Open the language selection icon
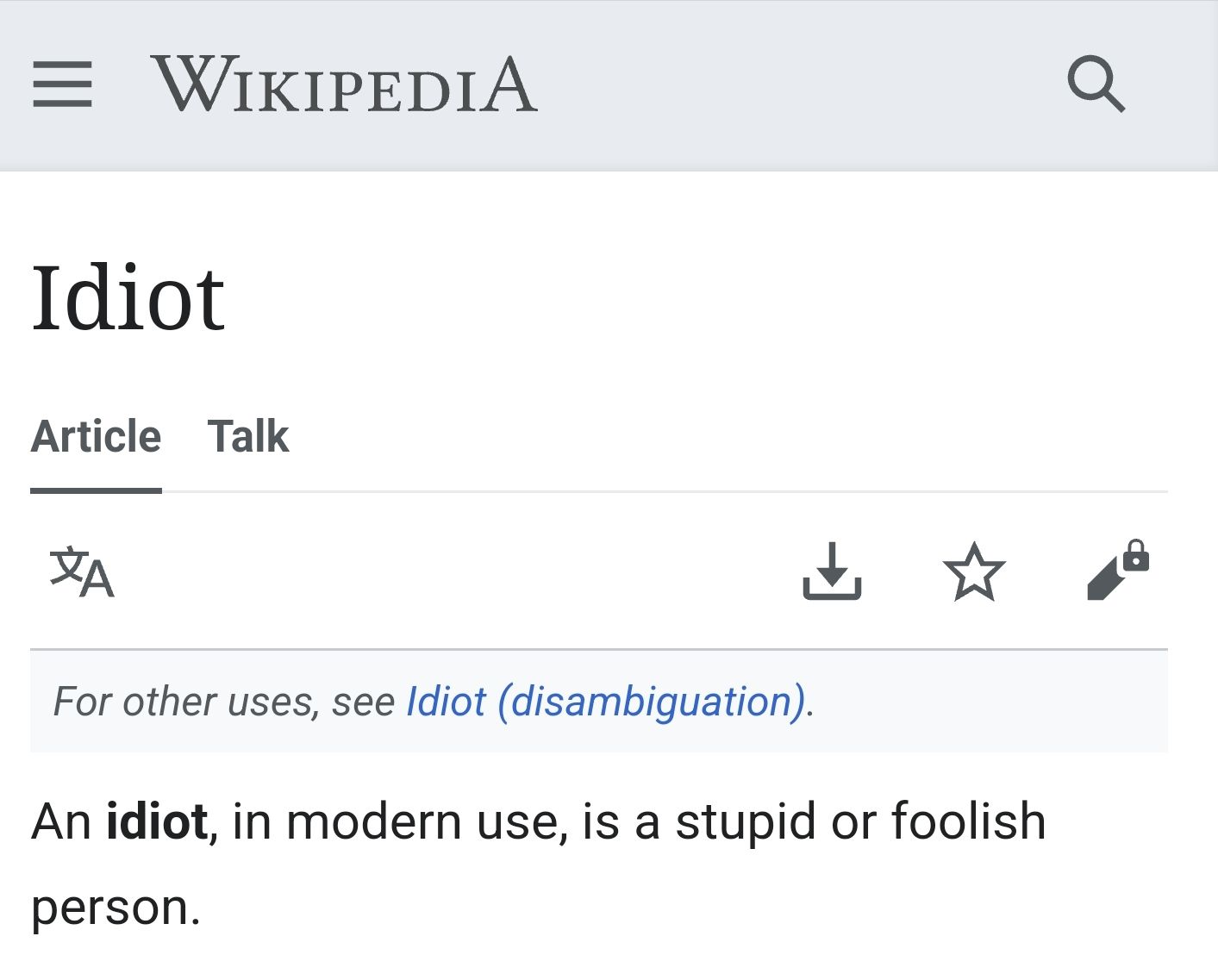1218x980 pixels. tap(82, 572)
